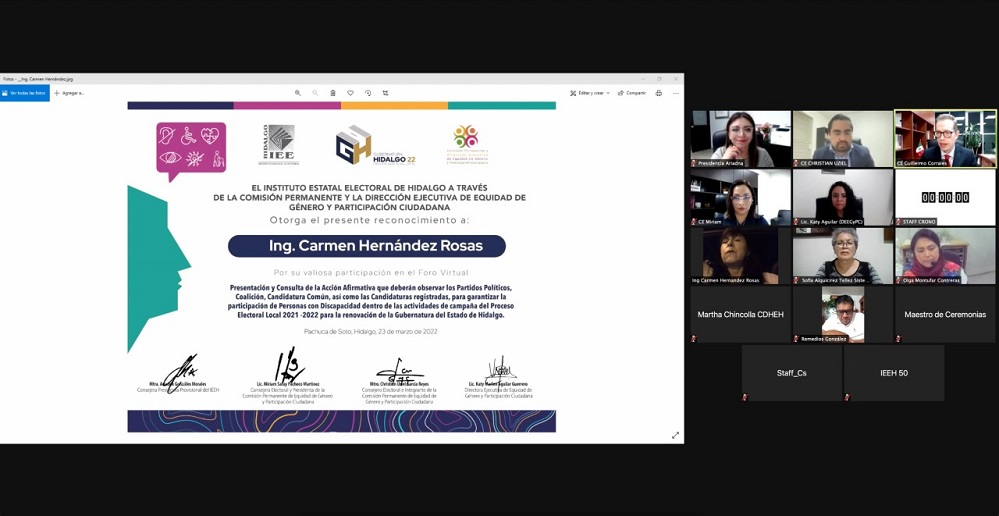Select Remedios González video tile

(843, 315)
